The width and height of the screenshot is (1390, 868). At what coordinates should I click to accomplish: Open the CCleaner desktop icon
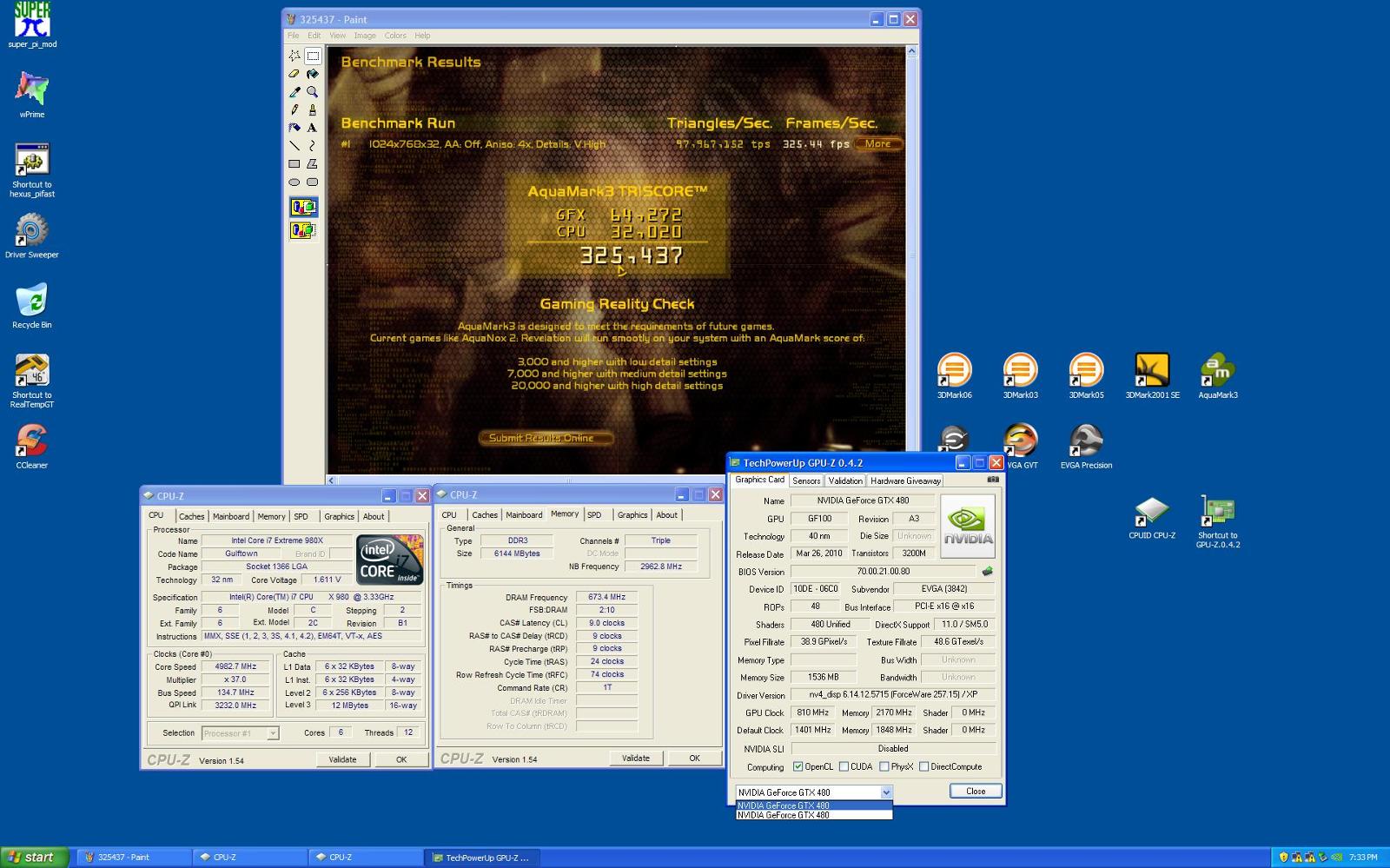pyautogui.click(x=32, y=446)
